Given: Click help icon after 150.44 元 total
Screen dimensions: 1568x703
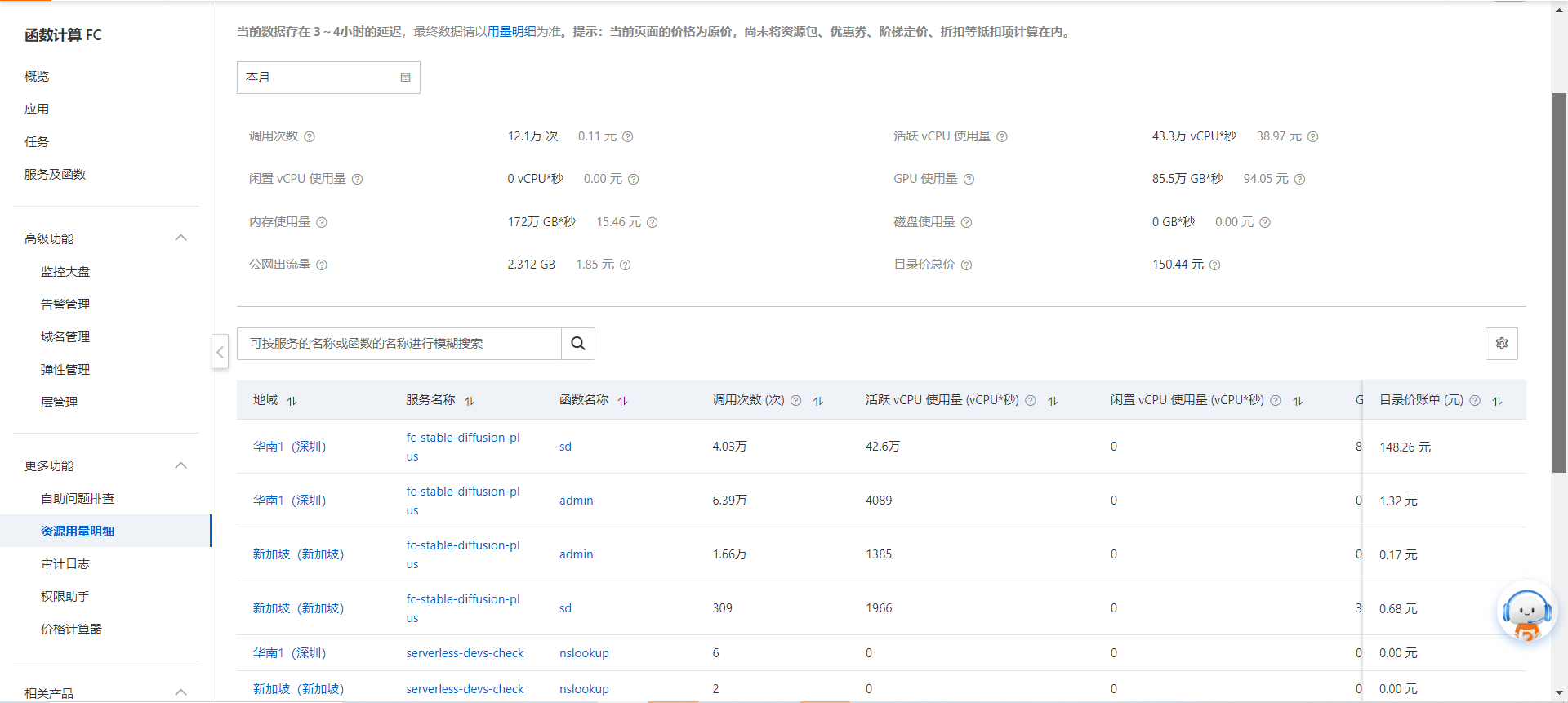Looking at the screenshot, I should pos(1214,265).
